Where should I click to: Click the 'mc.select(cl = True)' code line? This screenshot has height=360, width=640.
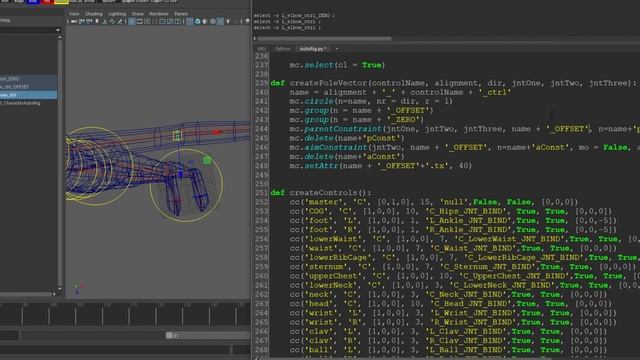[x=337, y=65]
